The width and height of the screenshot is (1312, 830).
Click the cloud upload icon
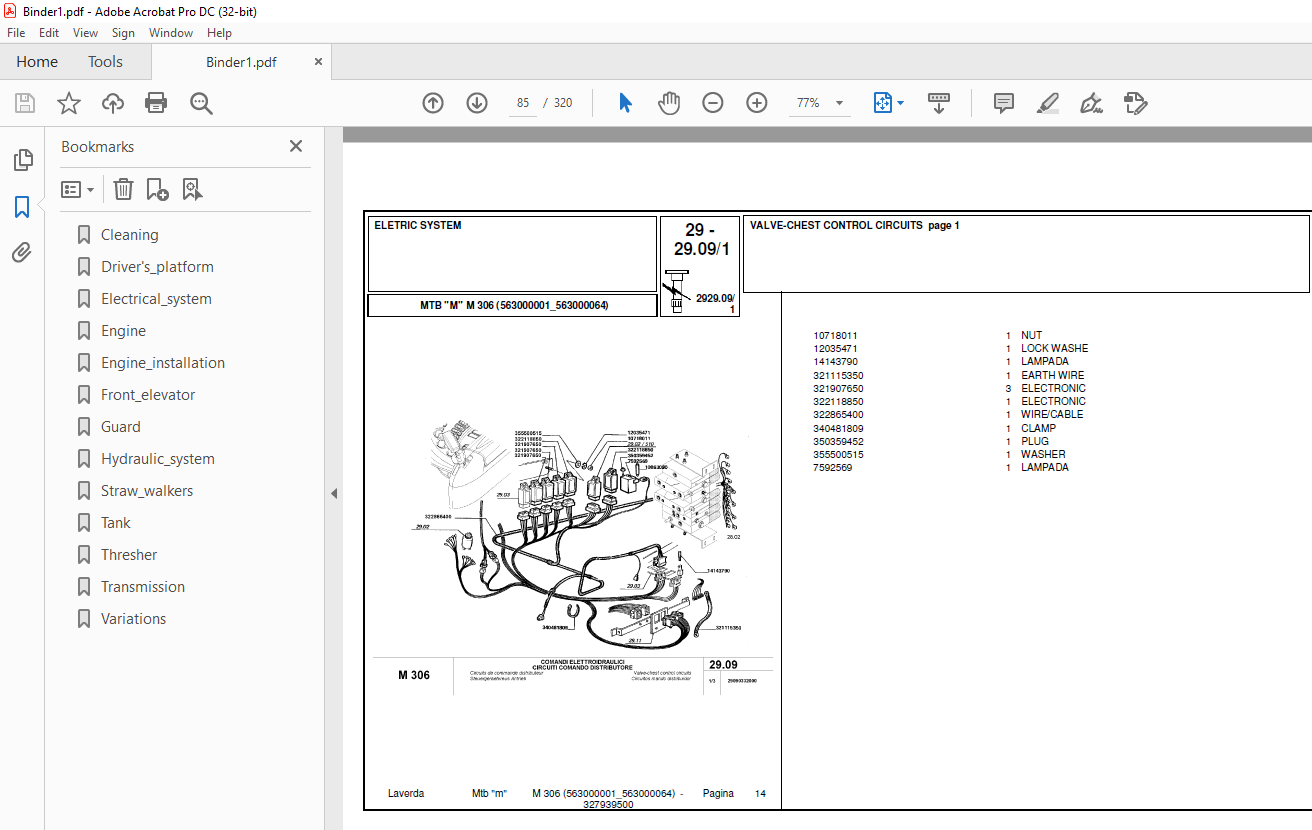click(x=113, y=103)
